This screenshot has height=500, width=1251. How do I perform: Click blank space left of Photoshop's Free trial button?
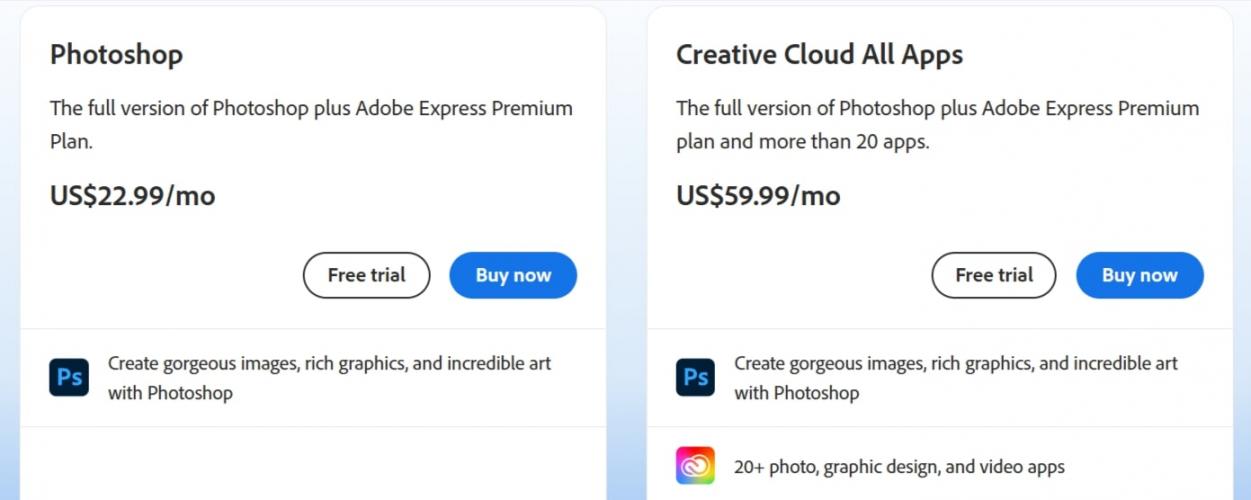pyautogui.click(x=170, y=275)
